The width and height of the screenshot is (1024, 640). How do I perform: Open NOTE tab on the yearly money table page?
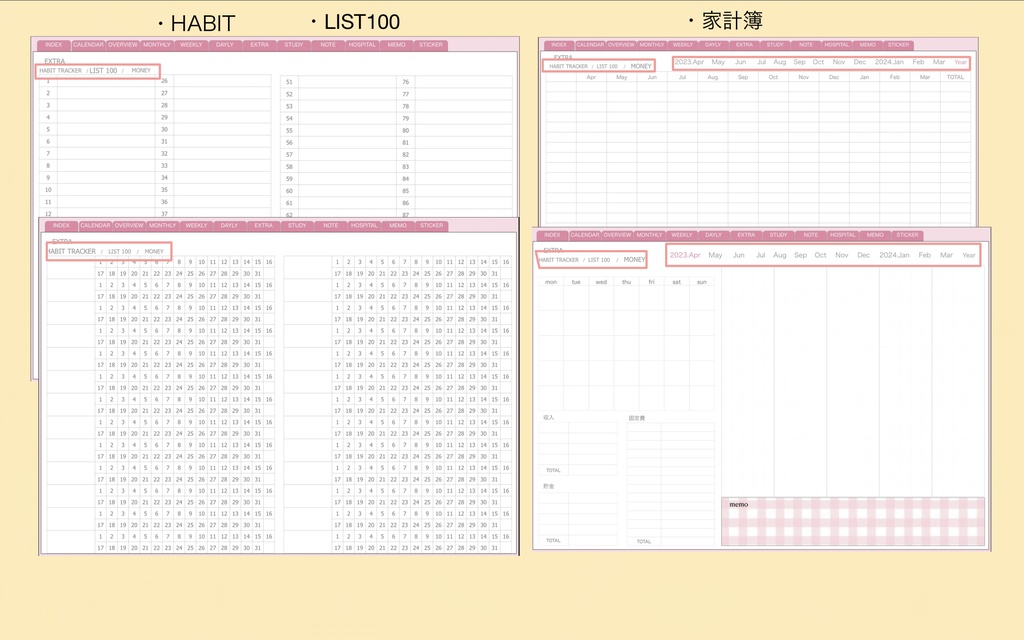tap(806, 45)
